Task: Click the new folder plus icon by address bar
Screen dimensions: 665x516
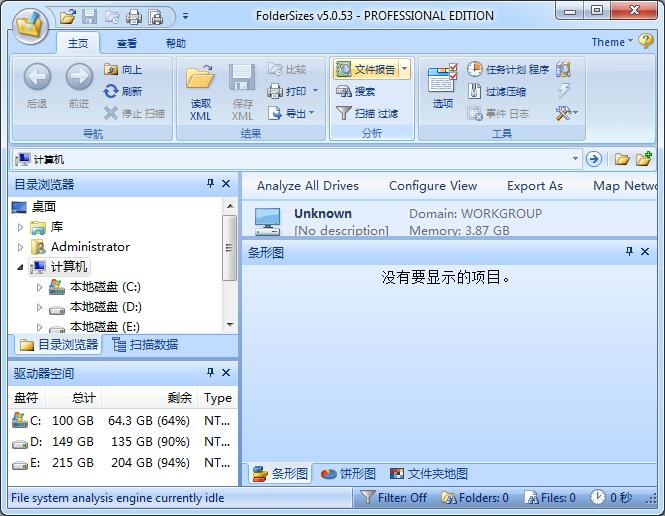Action: [643, 159]
